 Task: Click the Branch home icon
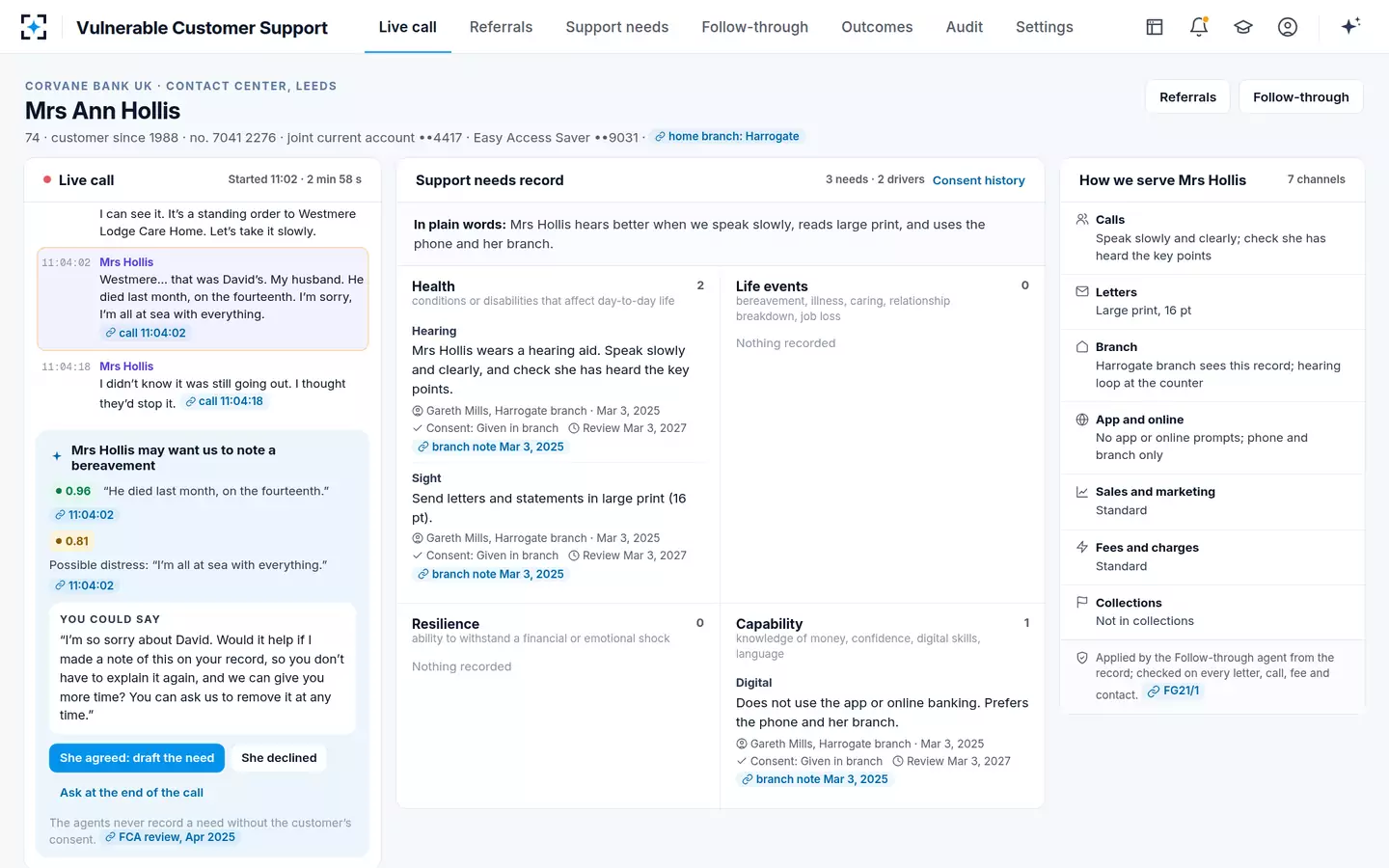pyautogui.click(x=1082, y=347)
